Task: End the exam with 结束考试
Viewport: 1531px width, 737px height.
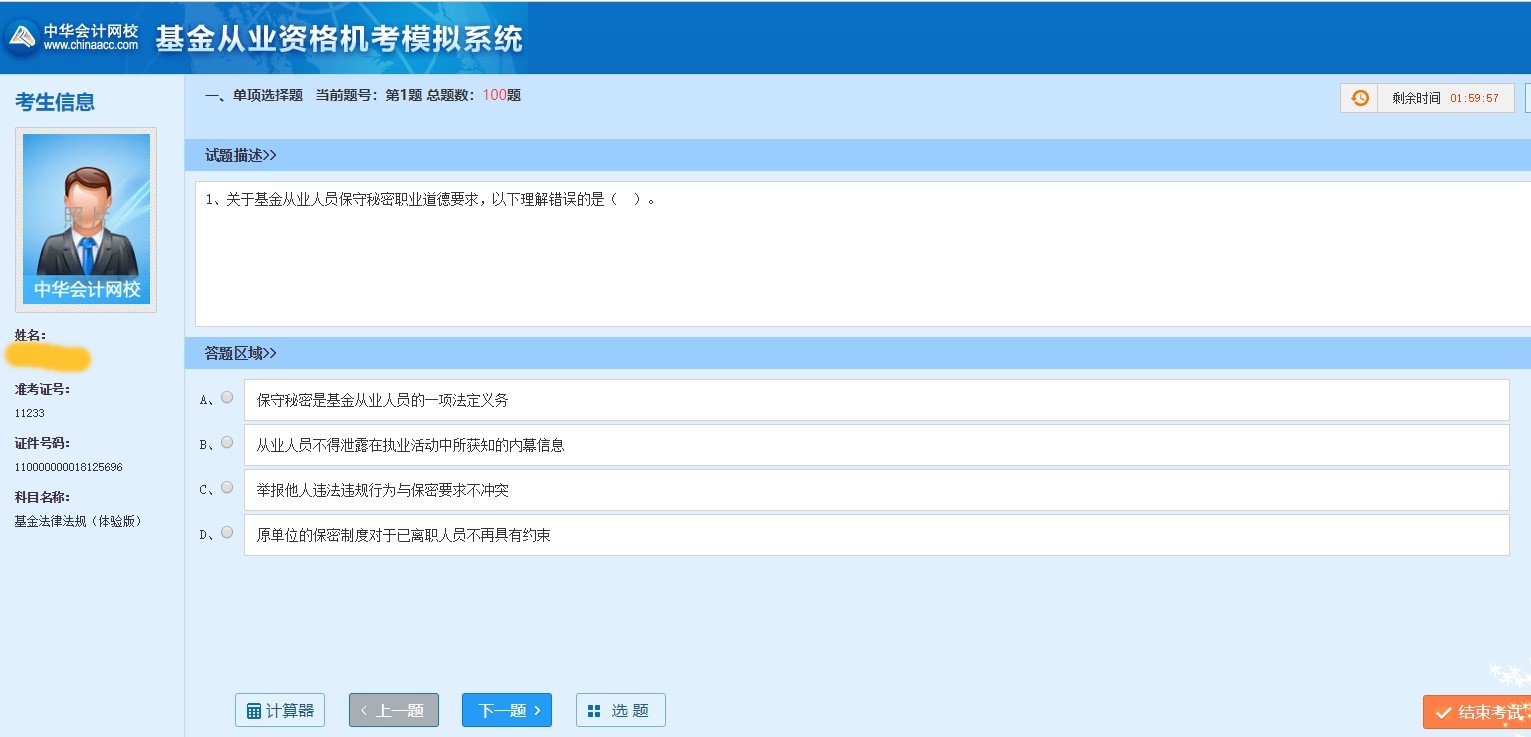Action: (1480, 712)
